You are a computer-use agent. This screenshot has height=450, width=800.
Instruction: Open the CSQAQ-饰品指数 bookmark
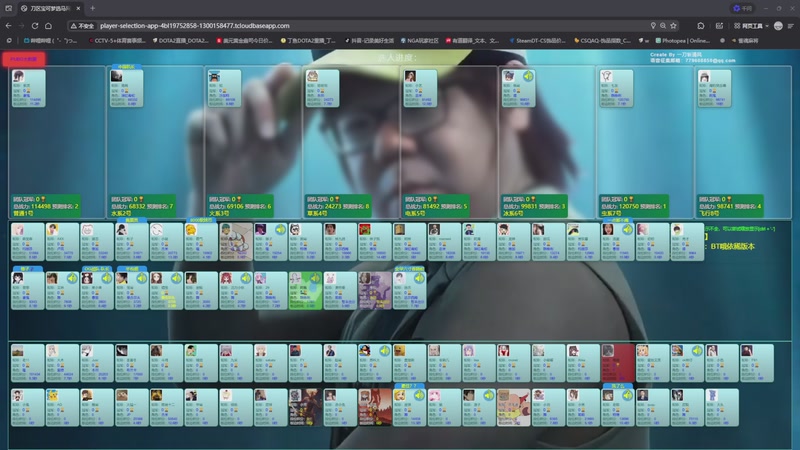(x=602, y=40)
